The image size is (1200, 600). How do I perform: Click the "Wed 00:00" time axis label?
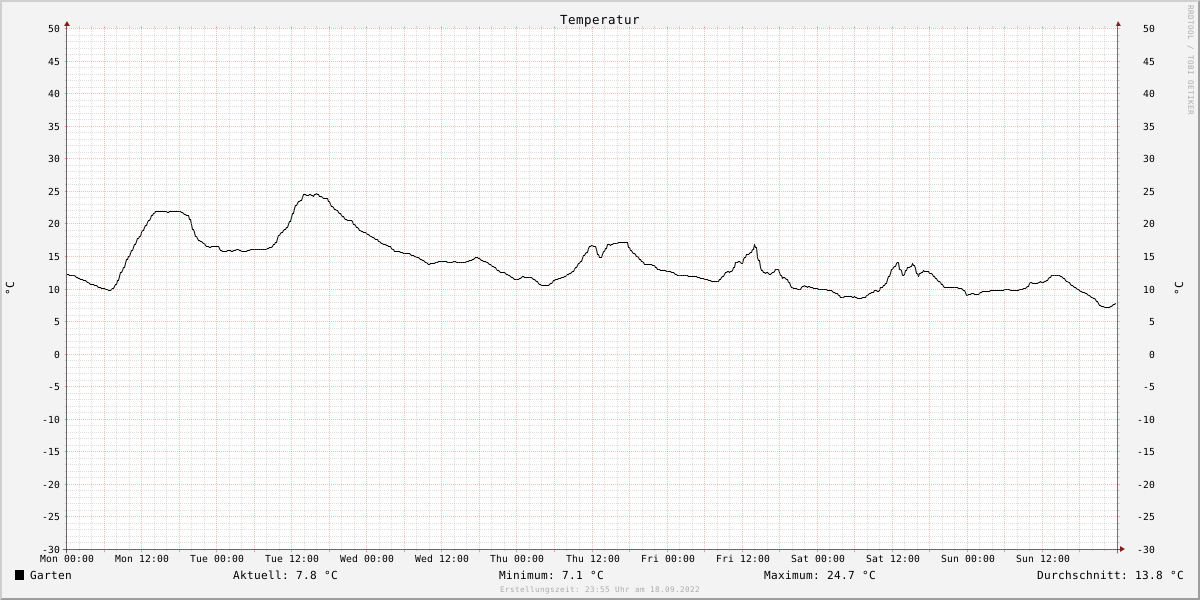click(367, 559)
